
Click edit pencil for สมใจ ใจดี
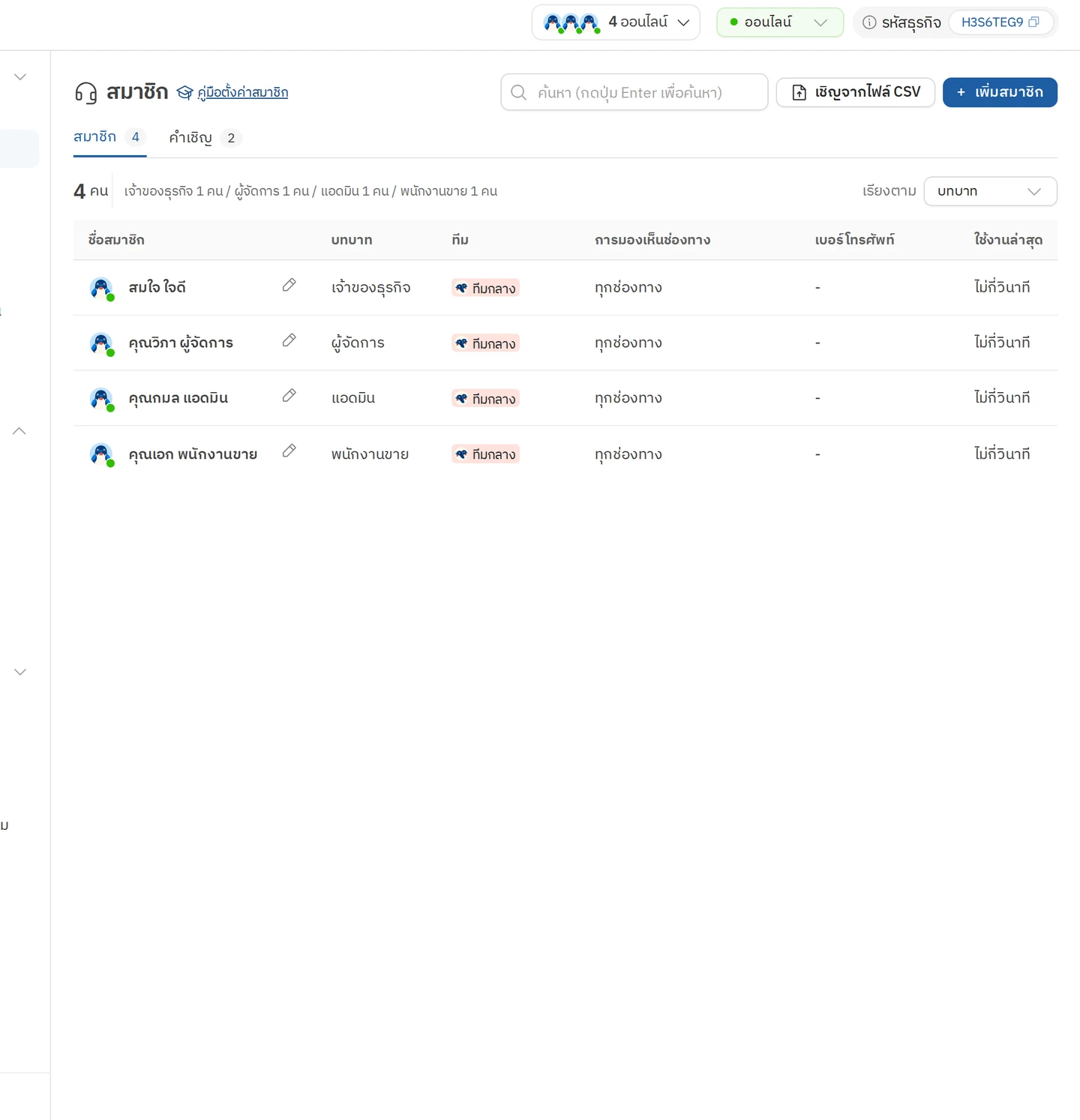[289, 285]
